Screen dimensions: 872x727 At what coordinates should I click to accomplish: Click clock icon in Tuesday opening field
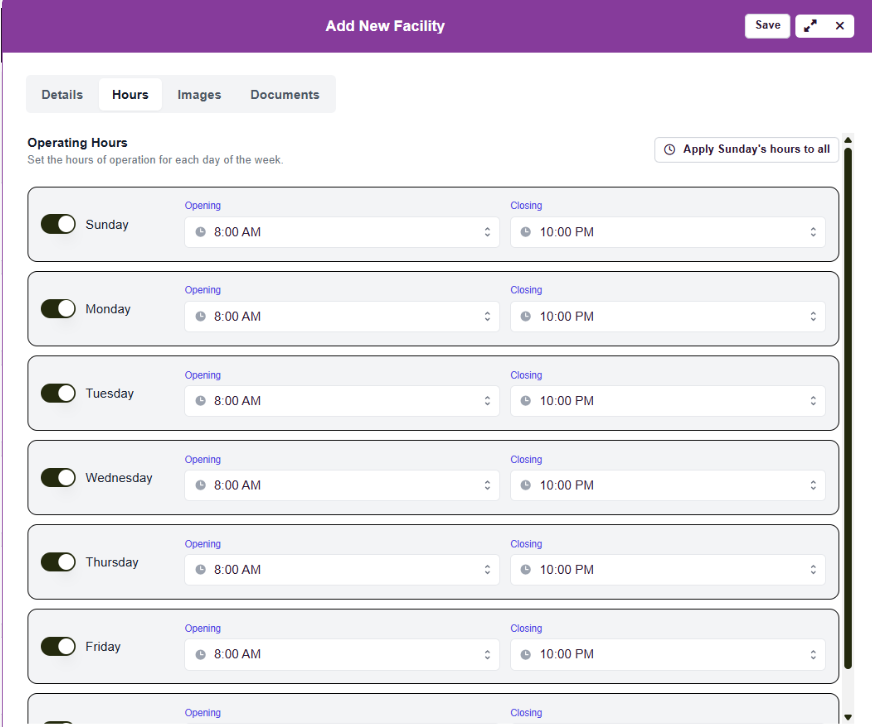[200, 401]
